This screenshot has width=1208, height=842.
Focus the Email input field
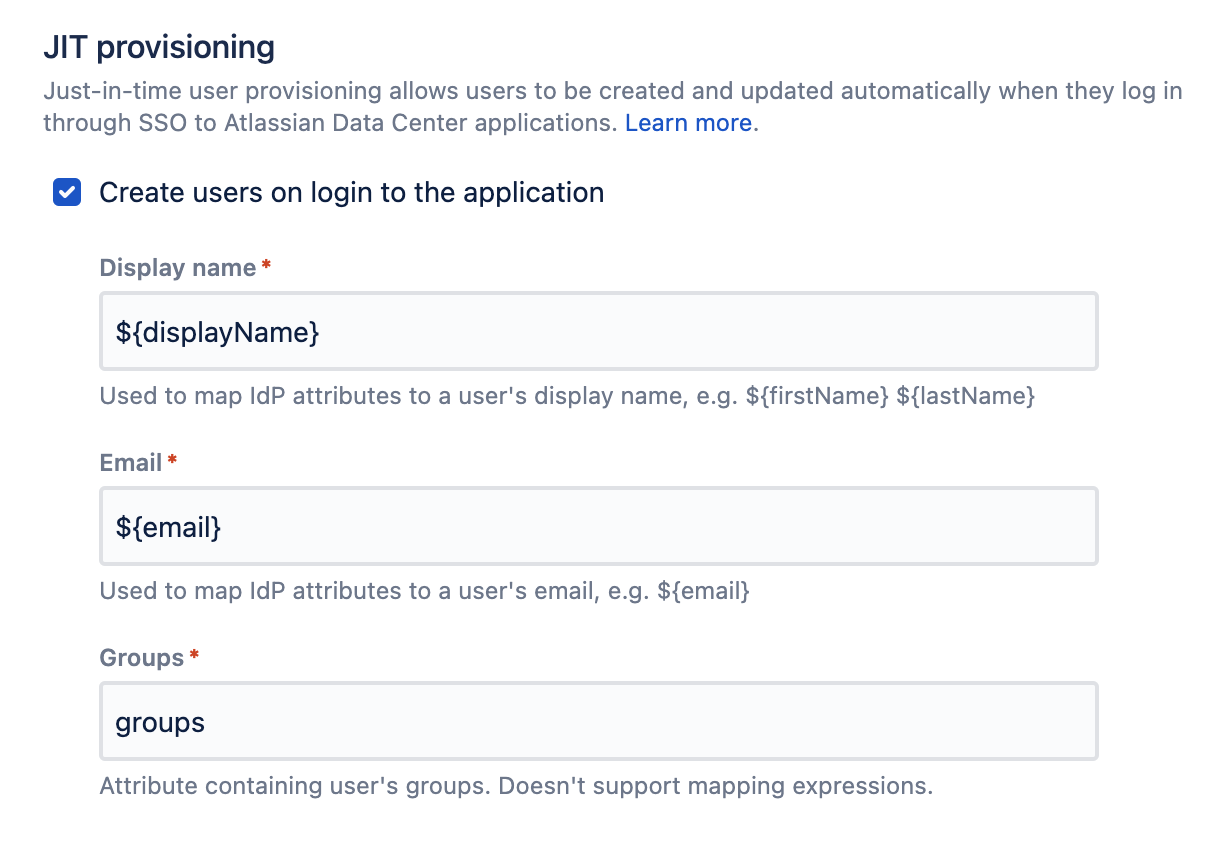point(598,526)
